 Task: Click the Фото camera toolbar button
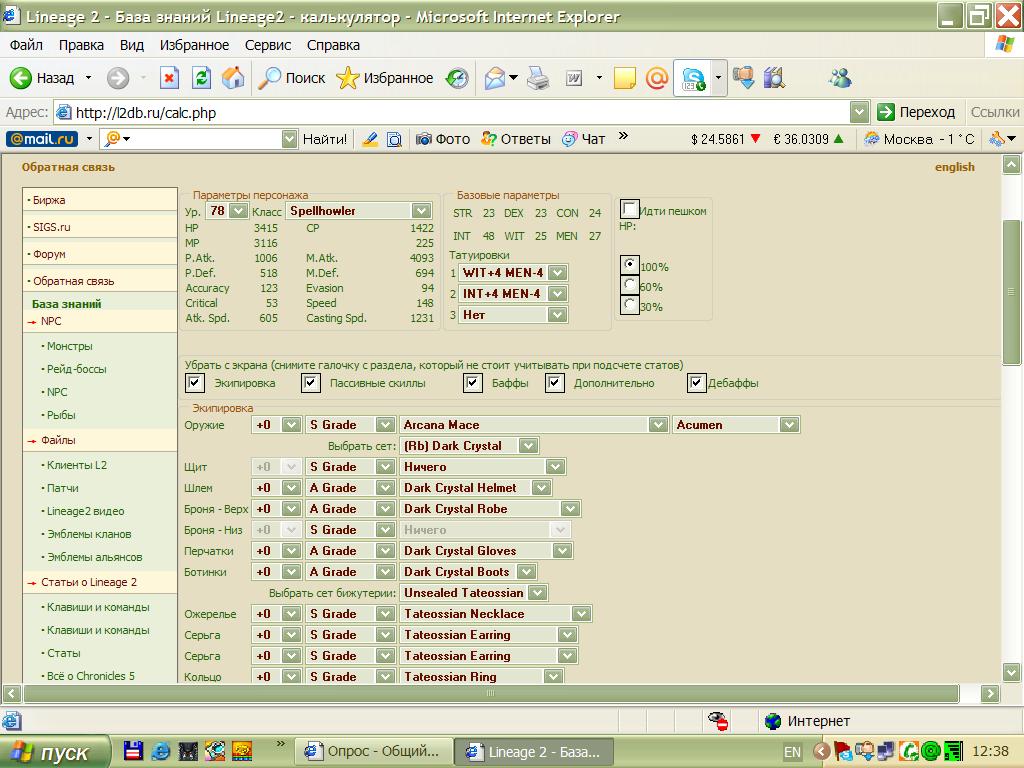click(x=443, y=139)
